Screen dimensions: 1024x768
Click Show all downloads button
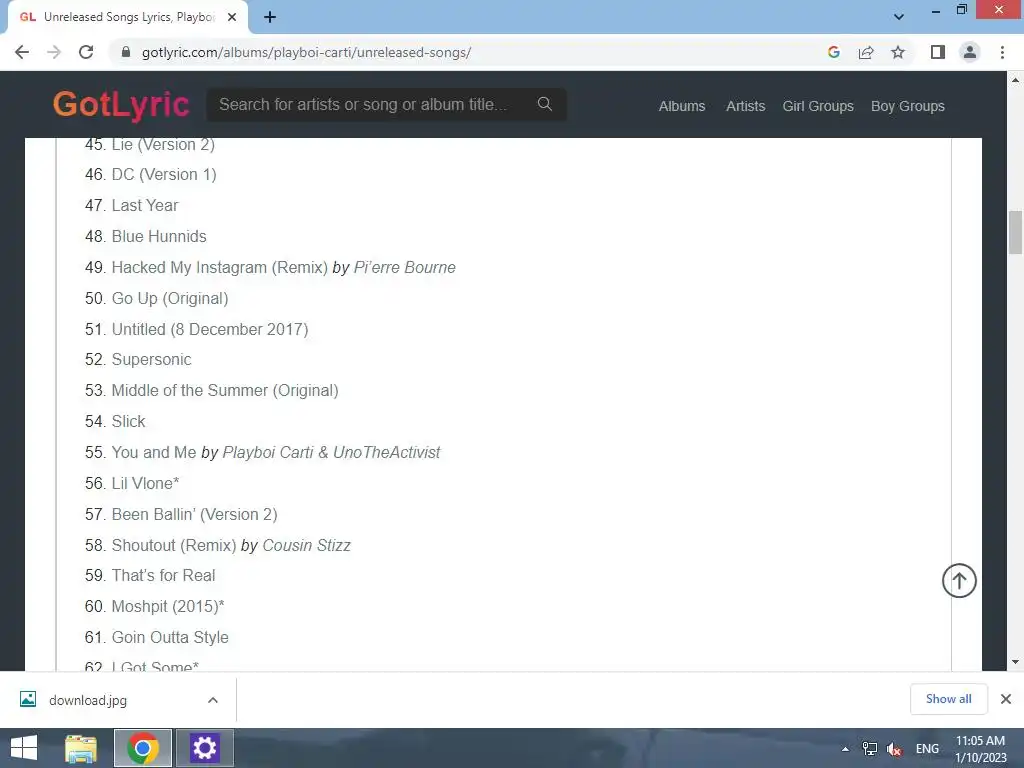[948, 699]
